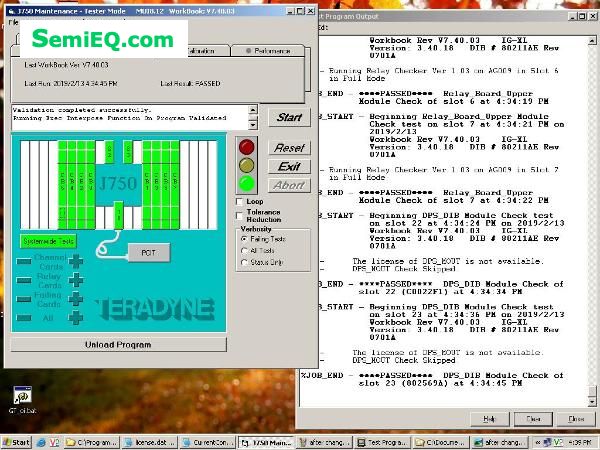This screenshot has height=450, width=600.
Task: Click the Program Output scrollbar up arrow
Action: coord(592,40)
